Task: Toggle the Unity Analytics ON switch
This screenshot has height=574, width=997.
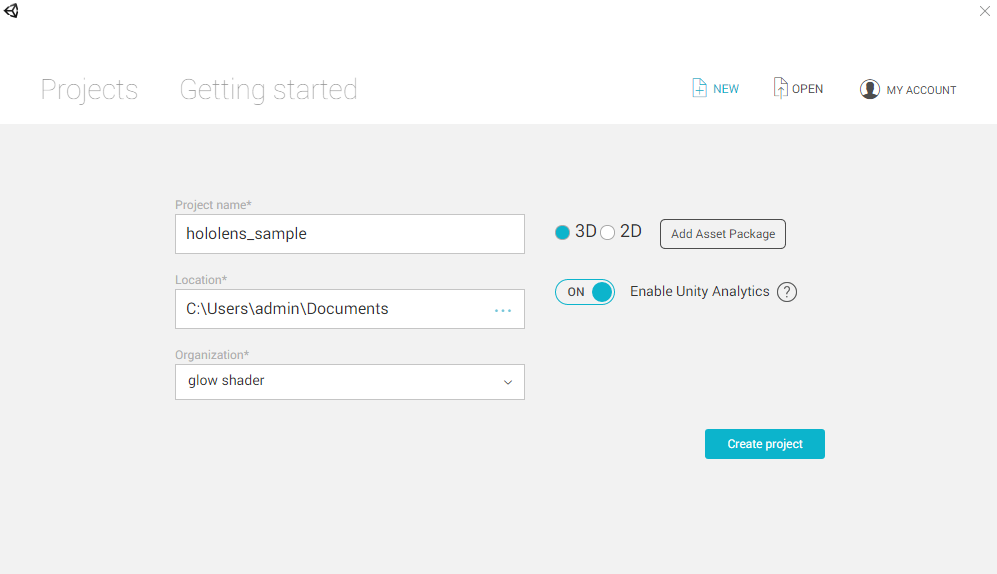Action: [584, 292]
